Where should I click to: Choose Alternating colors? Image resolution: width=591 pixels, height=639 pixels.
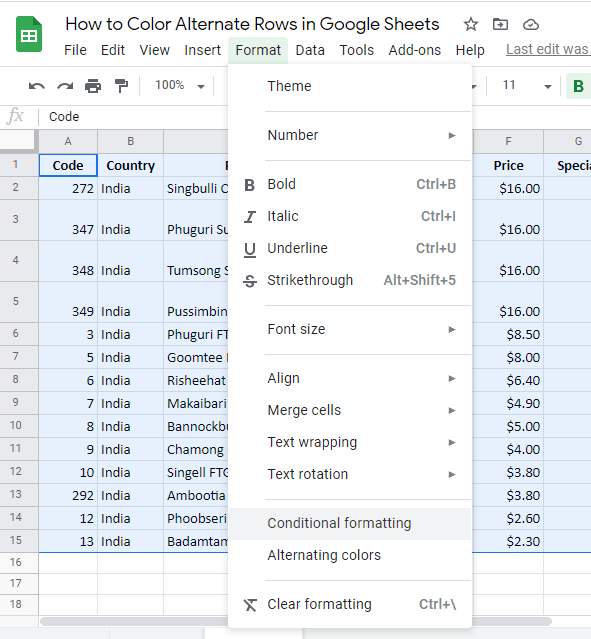[350, 555]
